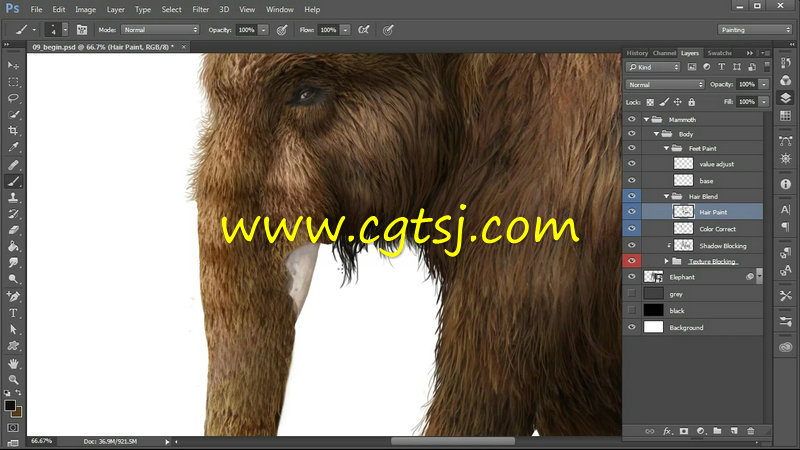The height and width of the screenshot is (450, 800).
Task: Open the Filter menu
Action: point(201,9)
